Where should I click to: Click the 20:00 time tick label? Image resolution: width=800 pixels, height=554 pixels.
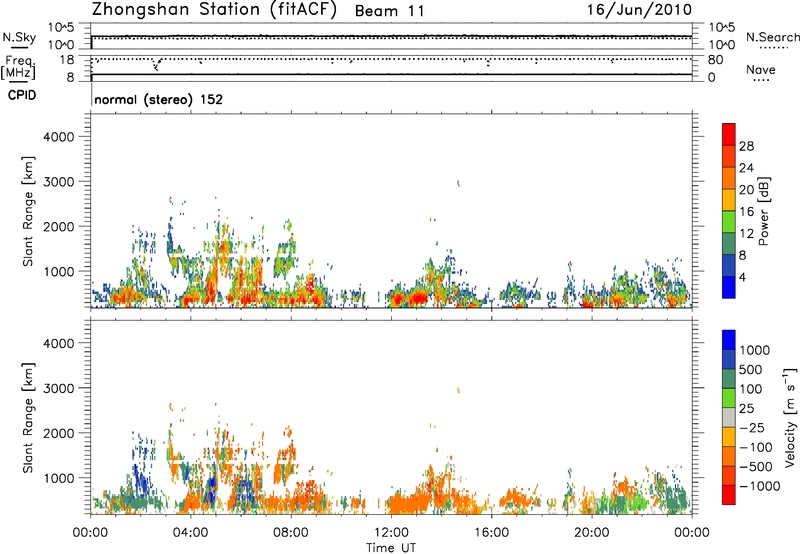pyautogui.click(x=591, y=533)
